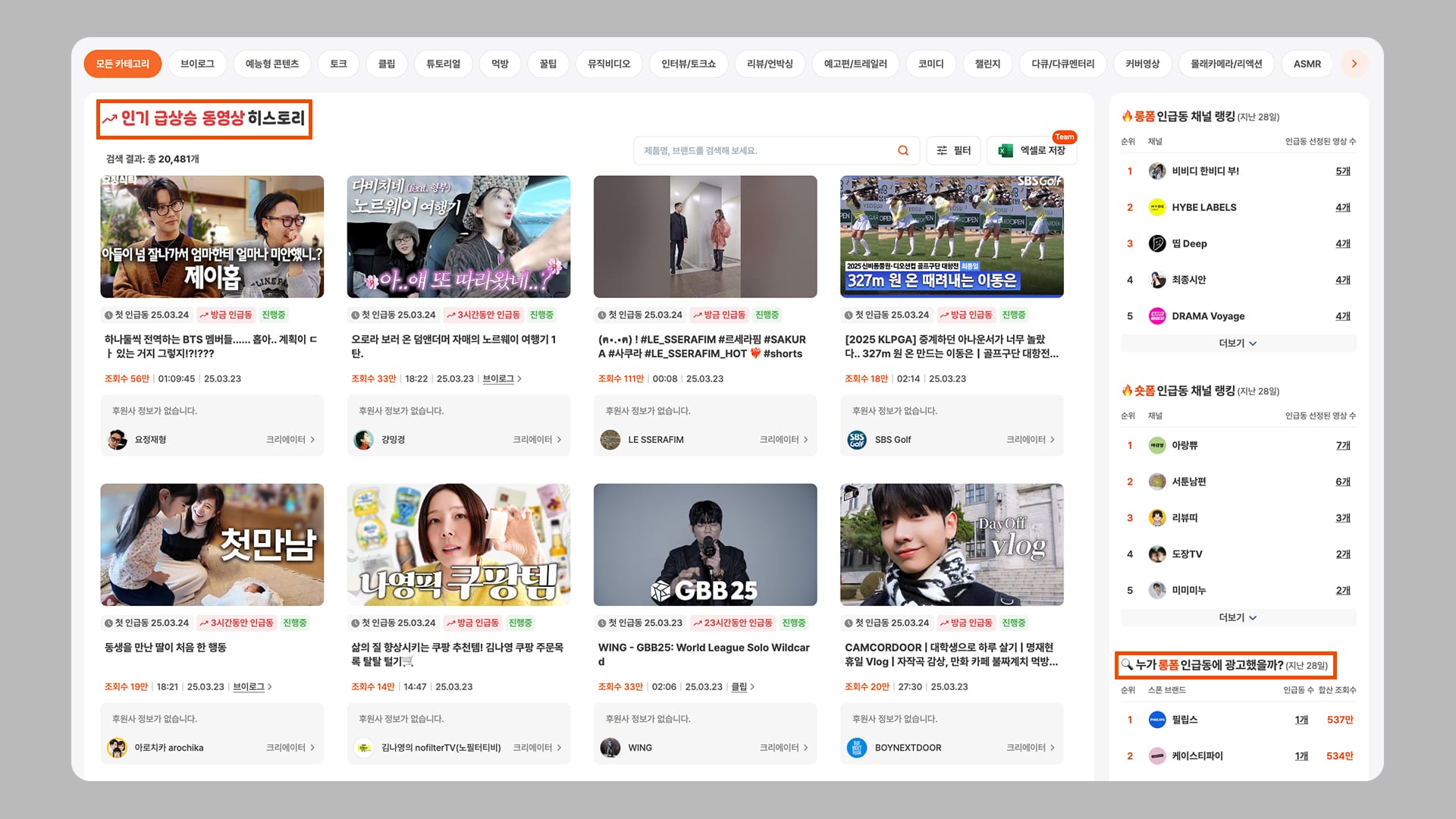Viewport: 1456px width, 819px height.
Task: Expand 더보기 under the shortform channel ranking
Action: (1238, 617)
